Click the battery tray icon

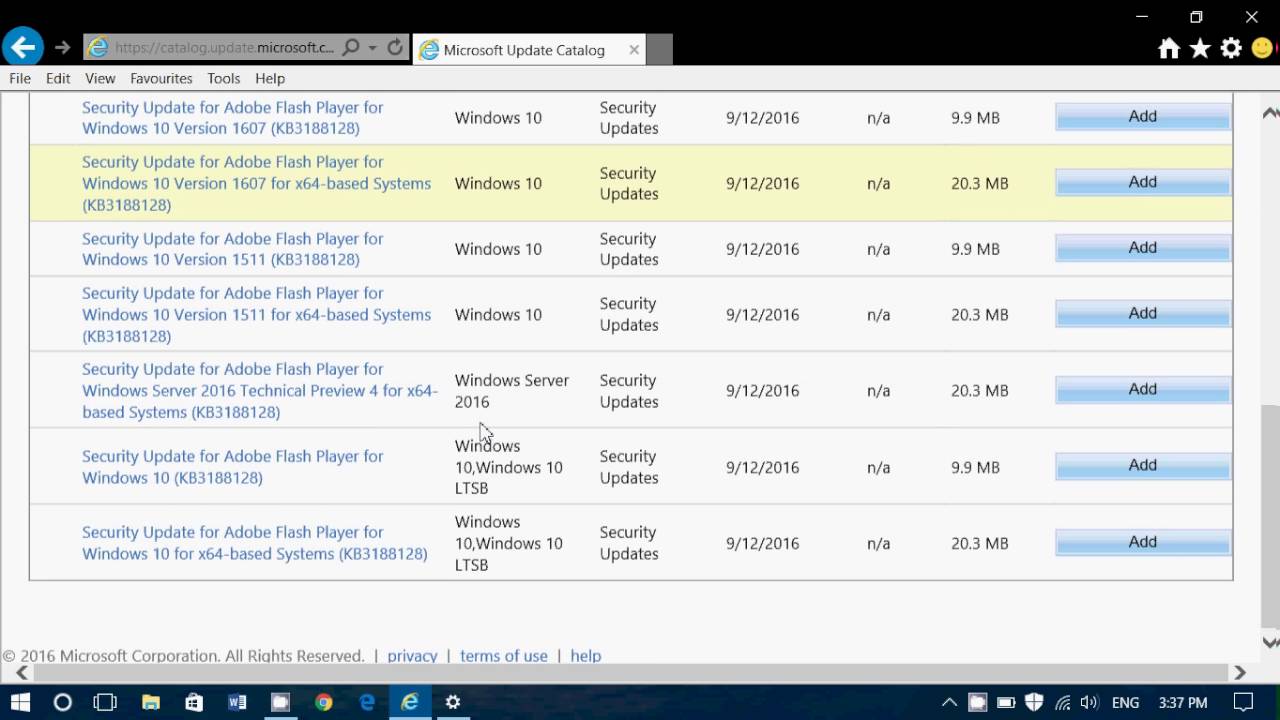click(x=1007, y=702)
